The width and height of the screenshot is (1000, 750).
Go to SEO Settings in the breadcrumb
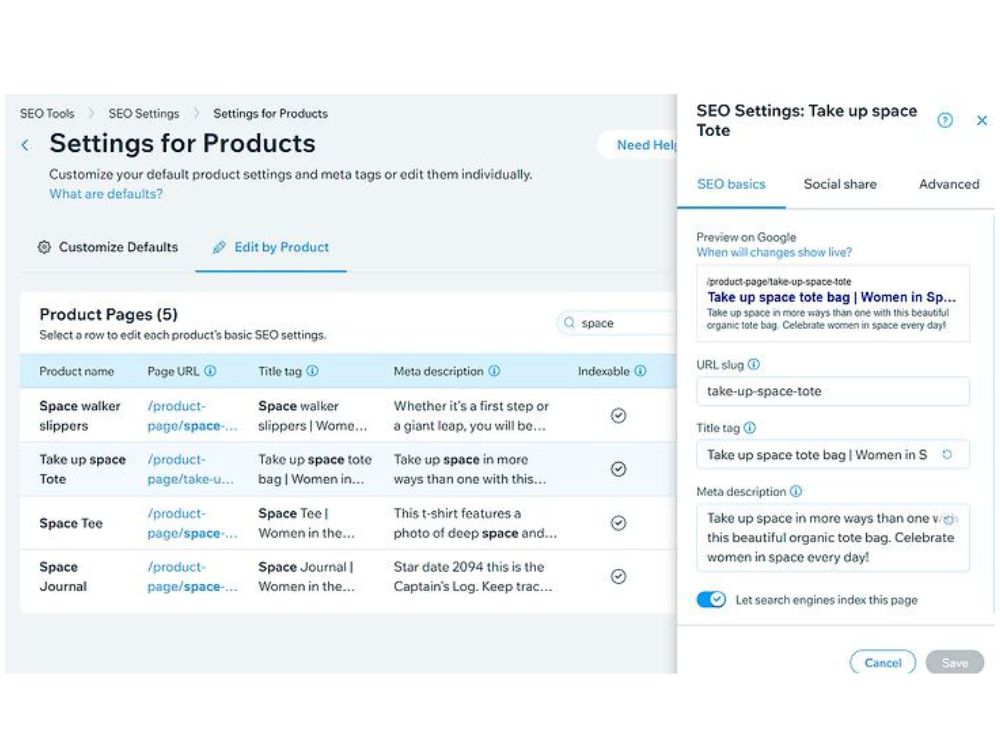[143, 114]
